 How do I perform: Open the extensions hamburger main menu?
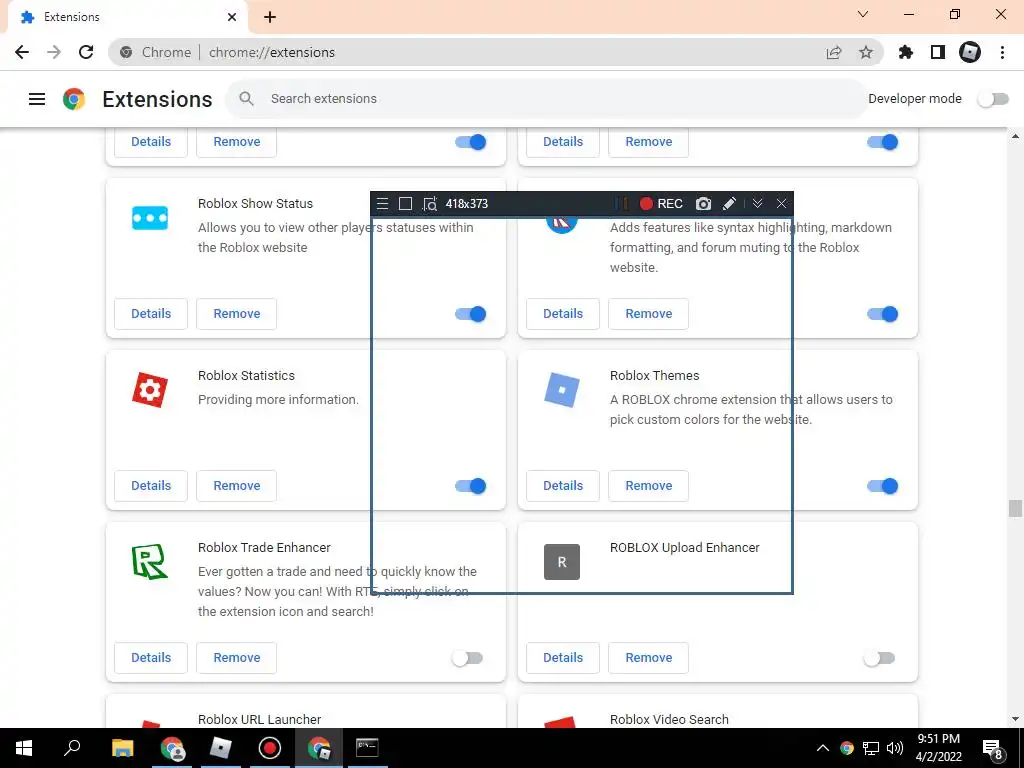point(37,99)
